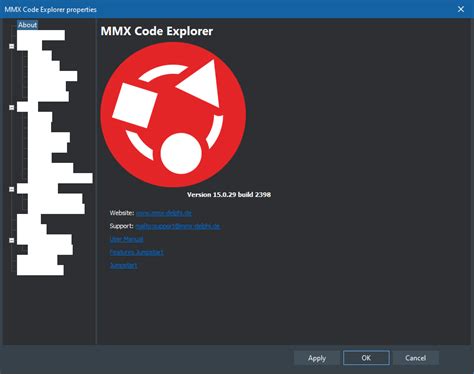Screen dimensions: 474x374
Task: Open the User Manual link
Action: (x=126, y=239)
